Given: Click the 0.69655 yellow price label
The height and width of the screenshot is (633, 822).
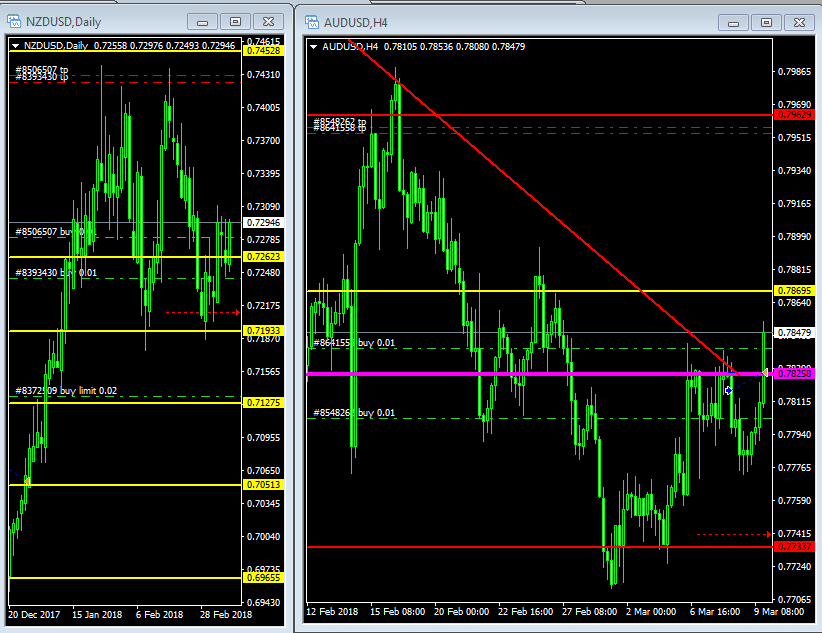Looking at the screenshot, I should tap(263, 578).
